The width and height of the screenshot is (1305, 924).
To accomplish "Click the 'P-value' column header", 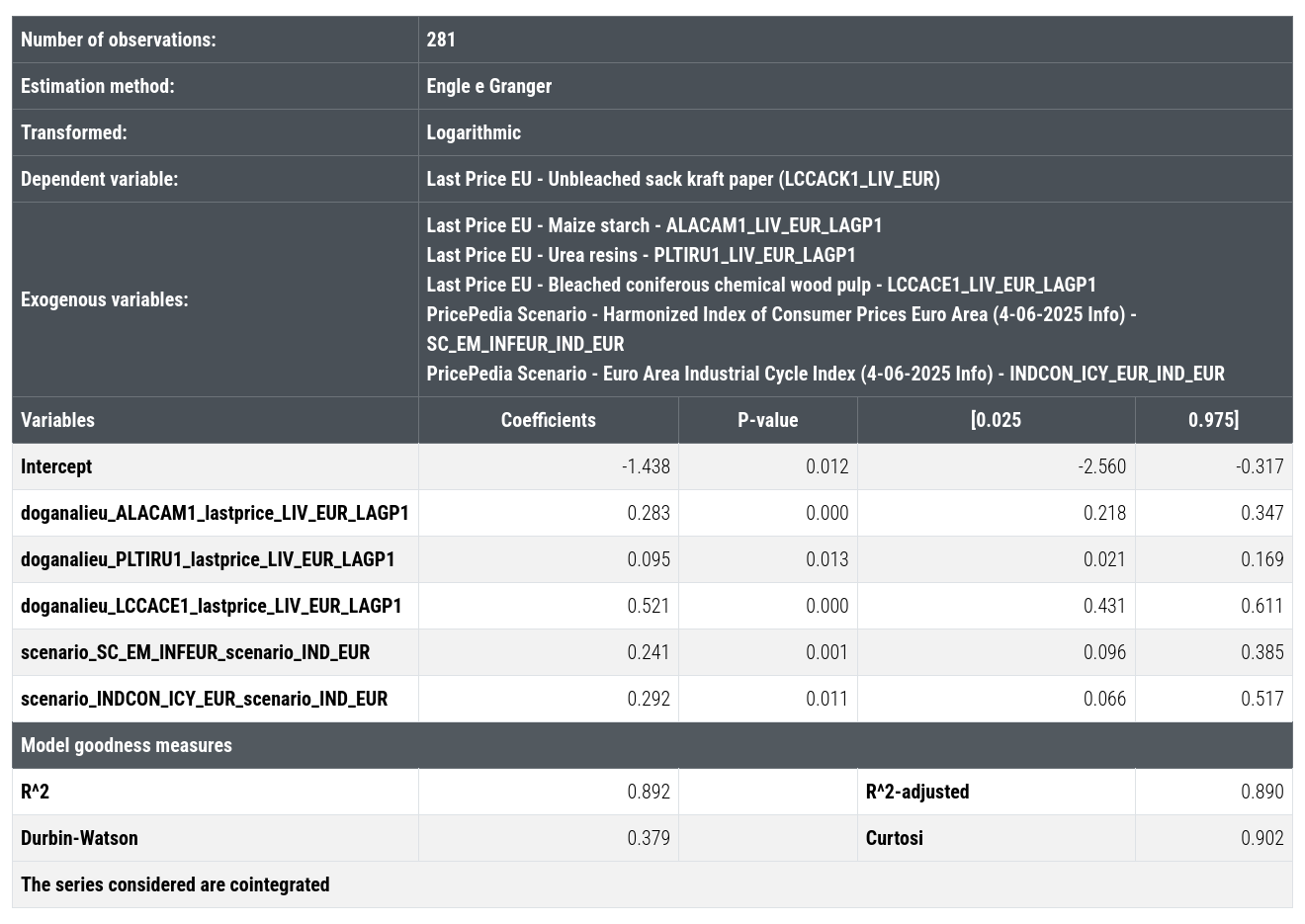I will [x=768, y=420].
